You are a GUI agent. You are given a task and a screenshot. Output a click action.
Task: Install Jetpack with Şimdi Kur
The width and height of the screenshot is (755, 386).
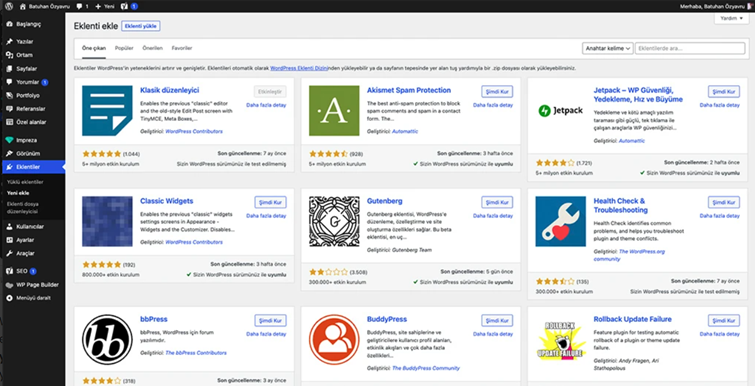(724, 91)
